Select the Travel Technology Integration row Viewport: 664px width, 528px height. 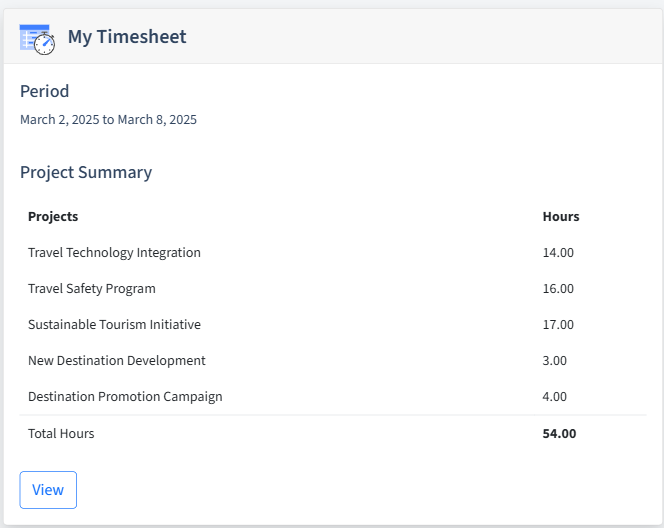click(x=333, y=252)
